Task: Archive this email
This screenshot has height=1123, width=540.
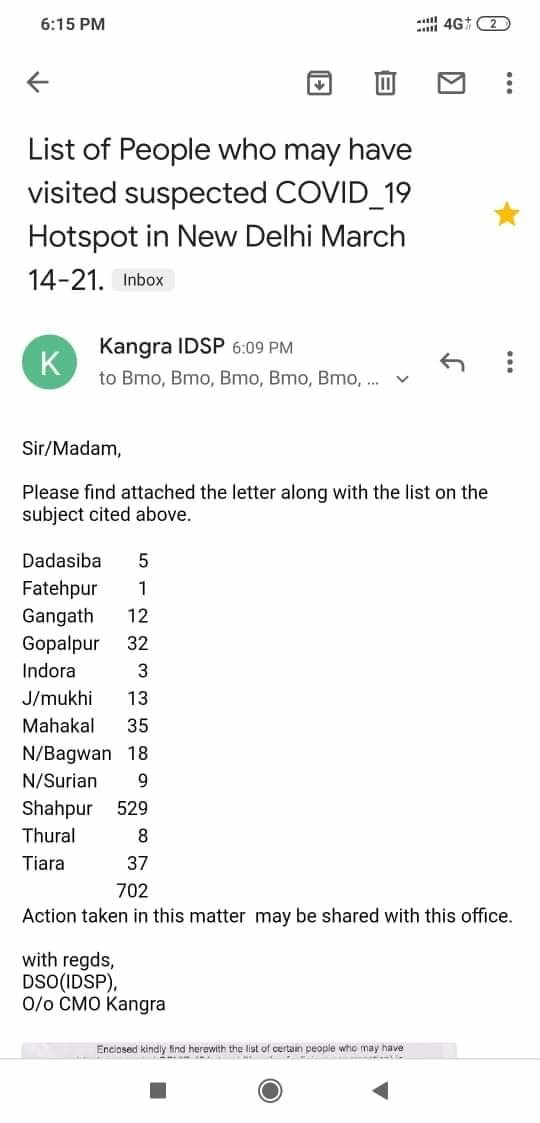Action: (x=319, y=83)
